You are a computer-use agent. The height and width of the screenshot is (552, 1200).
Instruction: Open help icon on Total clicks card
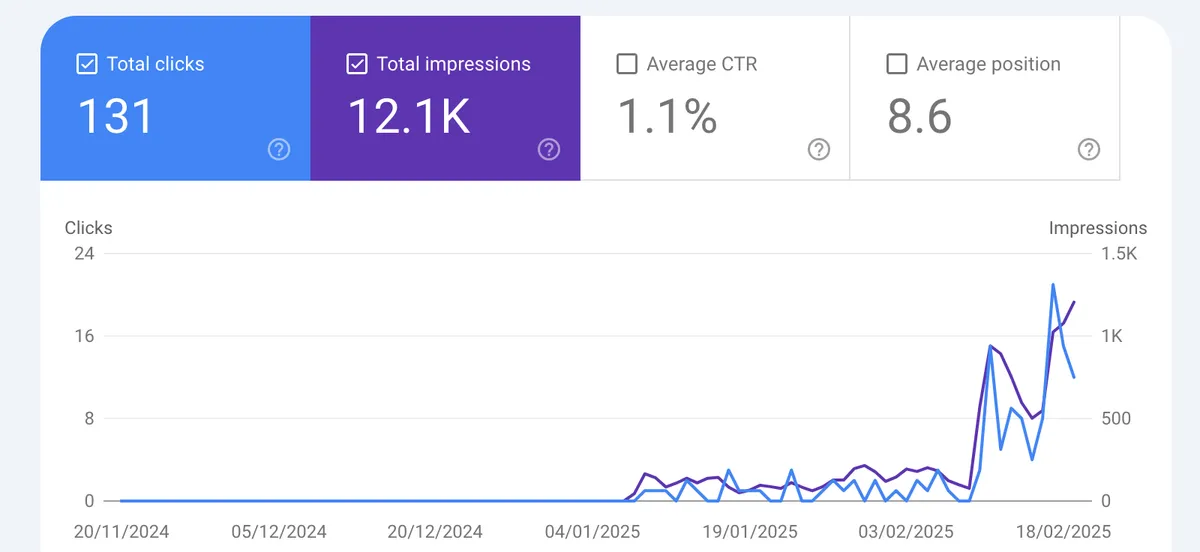pos(279,150)
